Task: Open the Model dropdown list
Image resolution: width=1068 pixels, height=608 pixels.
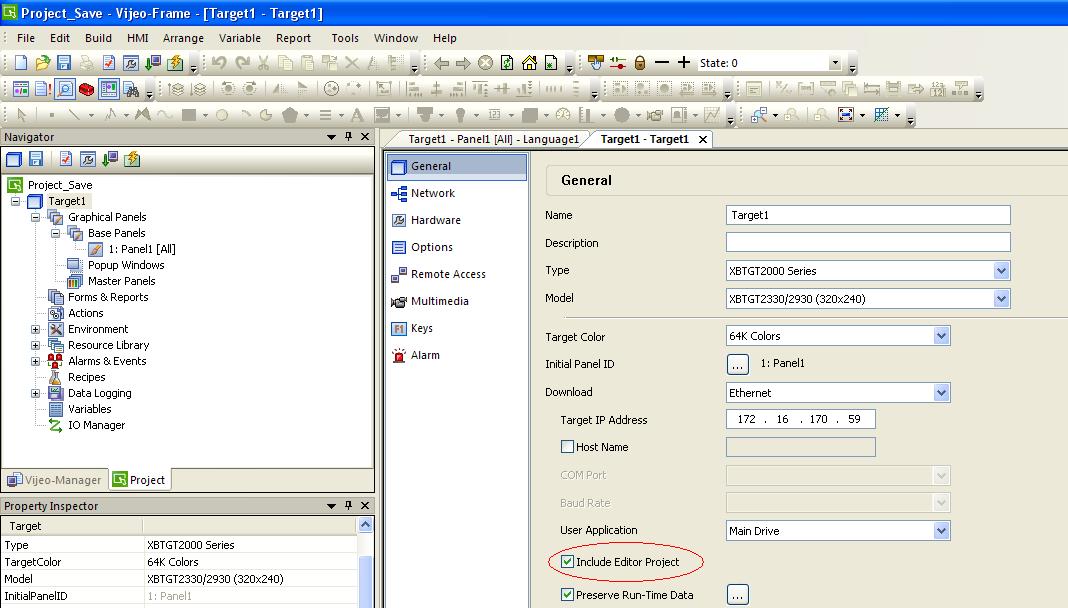Action: click(x=1001, y=298)
